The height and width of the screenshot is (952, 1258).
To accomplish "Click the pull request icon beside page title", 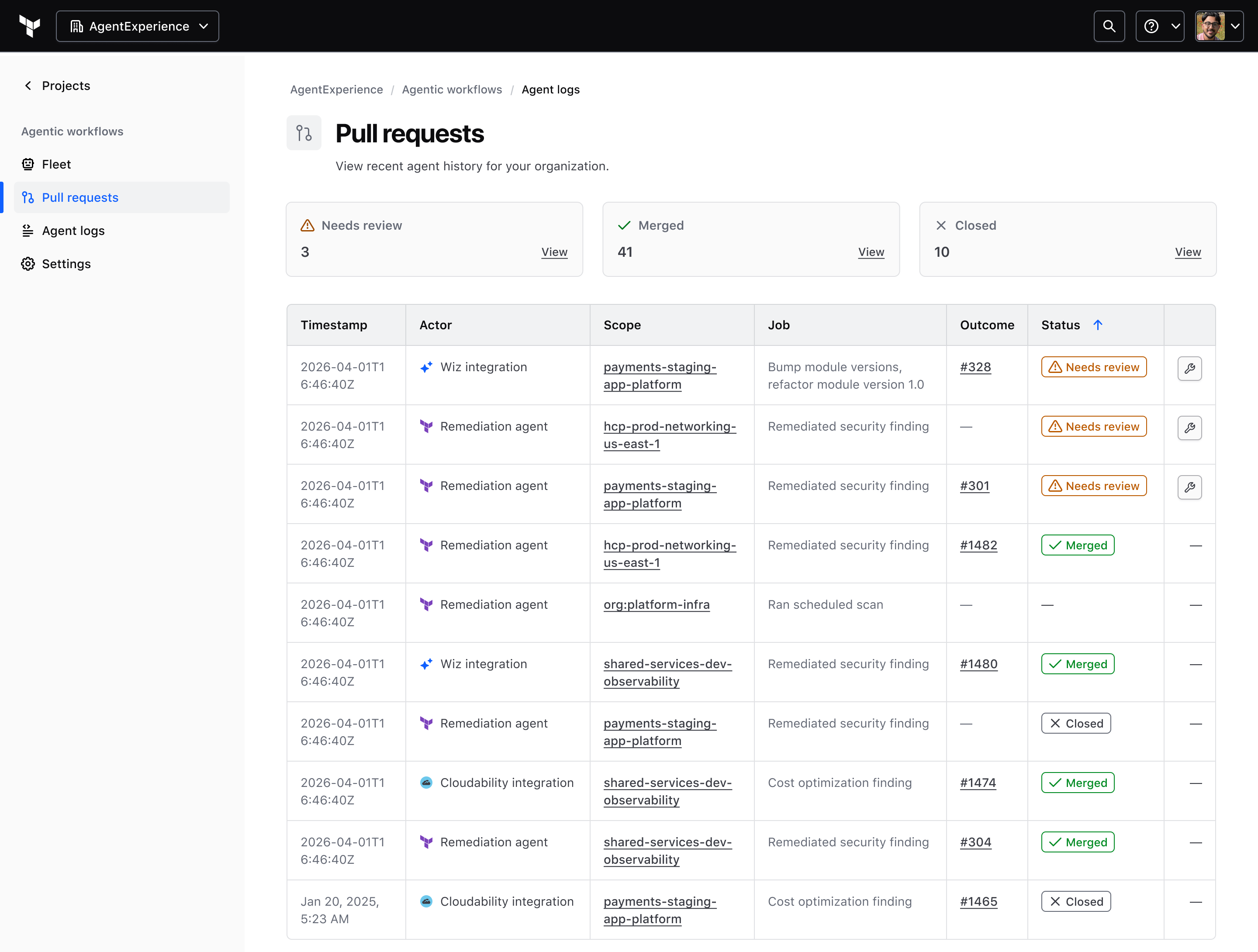I will click(304, 133).
